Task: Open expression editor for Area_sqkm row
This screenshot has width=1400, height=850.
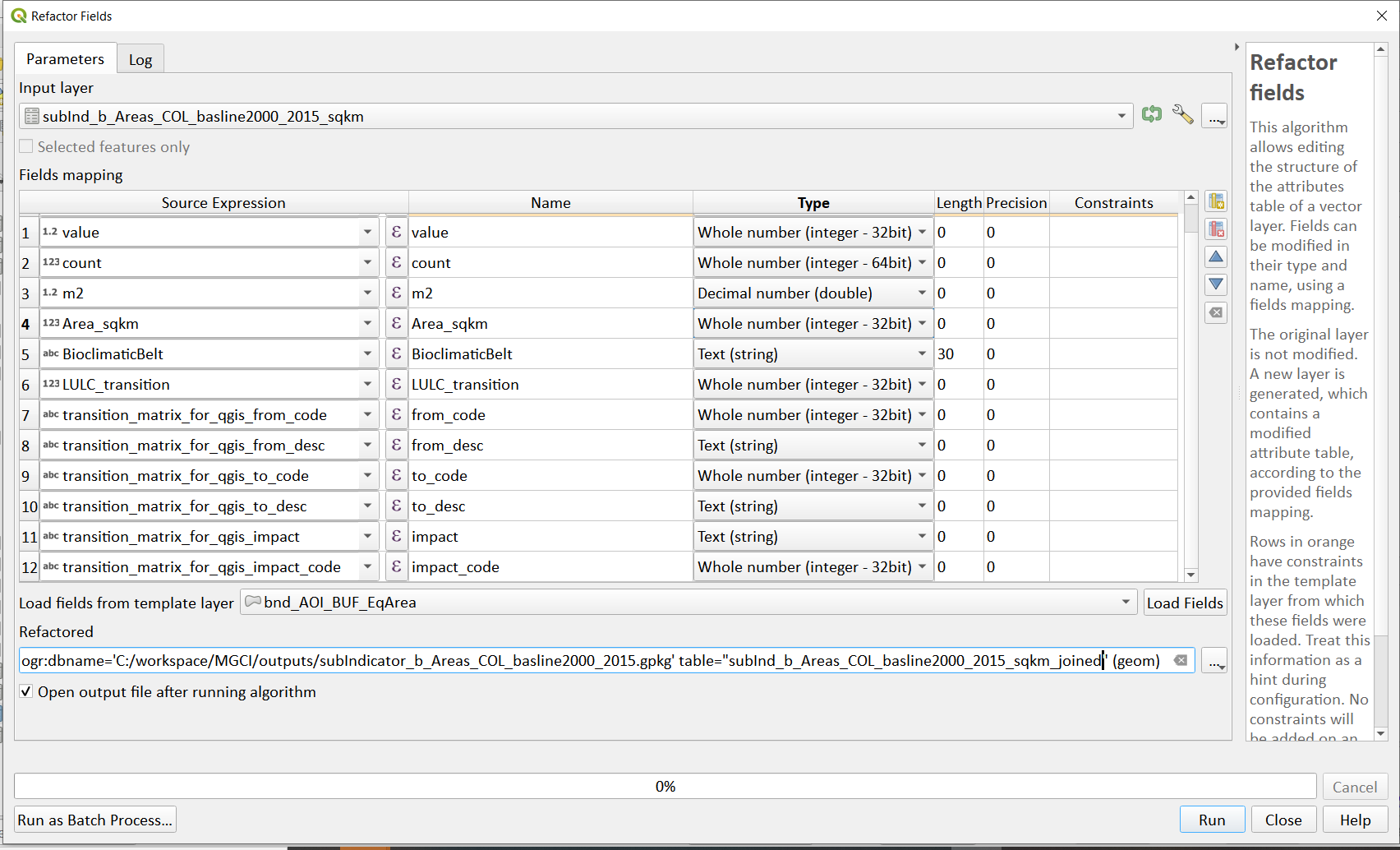Action: [396, 324]
